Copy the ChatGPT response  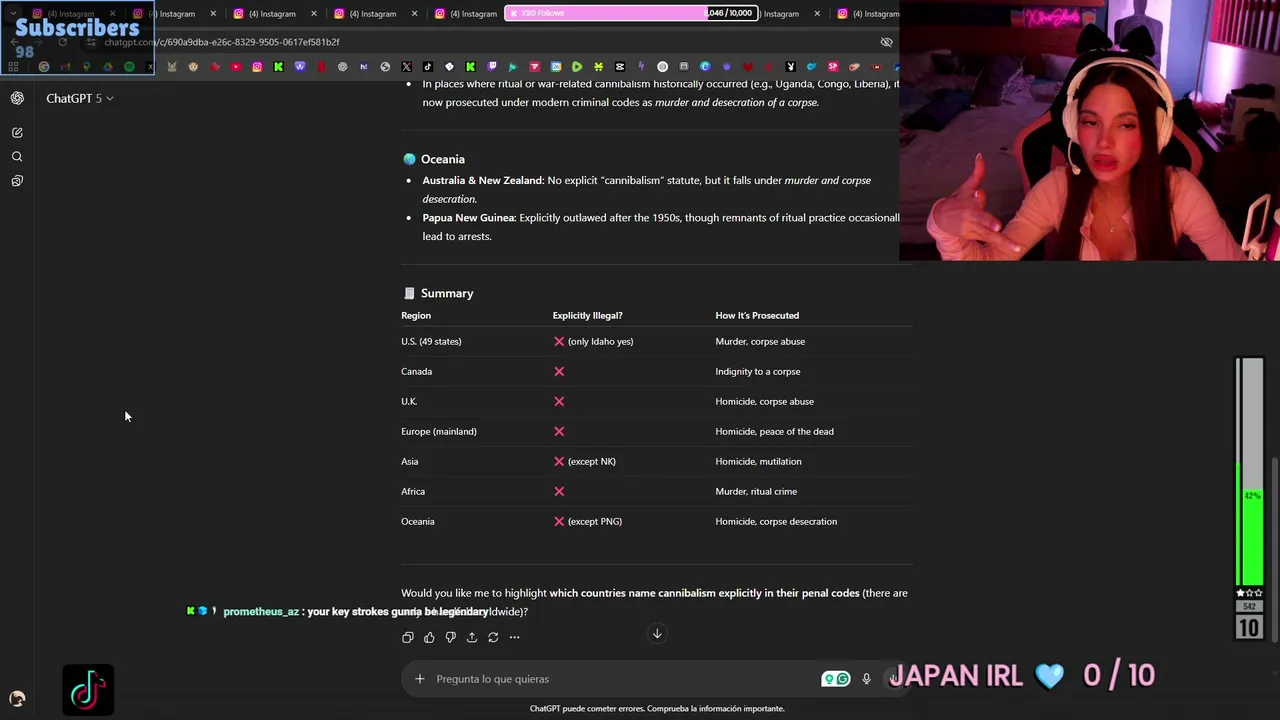(x=407, y=637)
